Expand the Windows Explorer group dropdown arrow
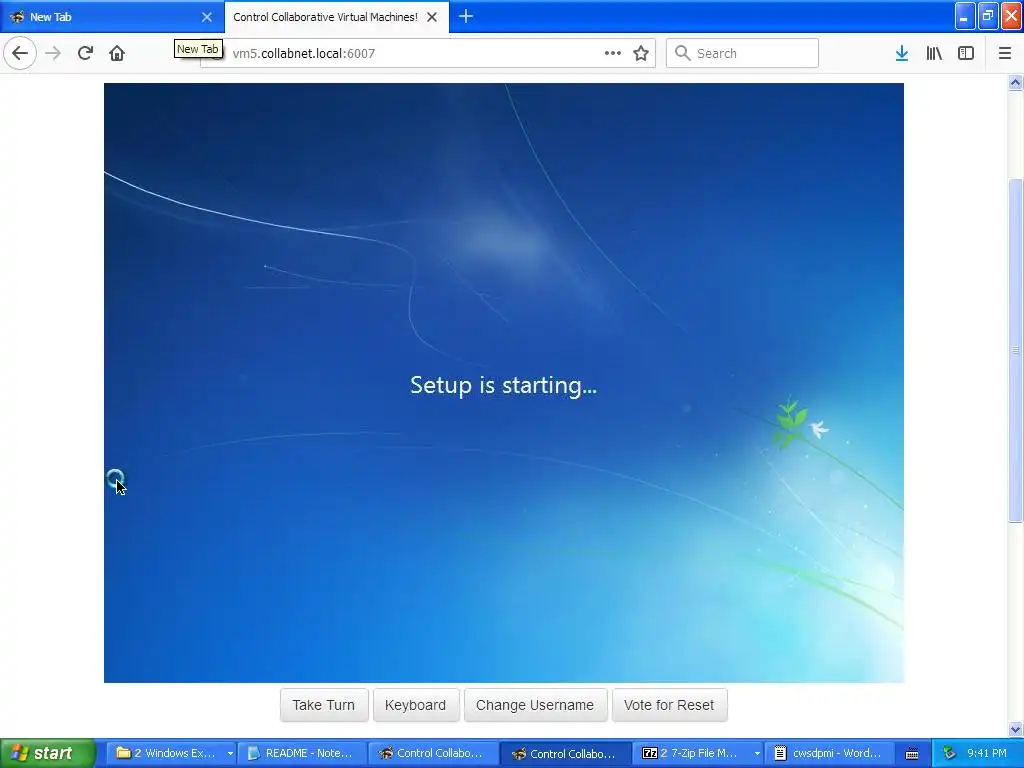 point(230,754)
